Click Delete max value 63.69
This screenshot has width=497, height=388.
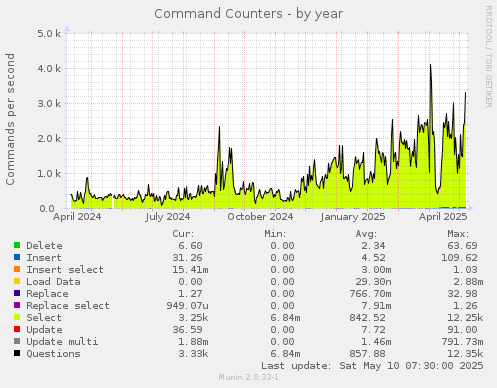tap(462, 246)
